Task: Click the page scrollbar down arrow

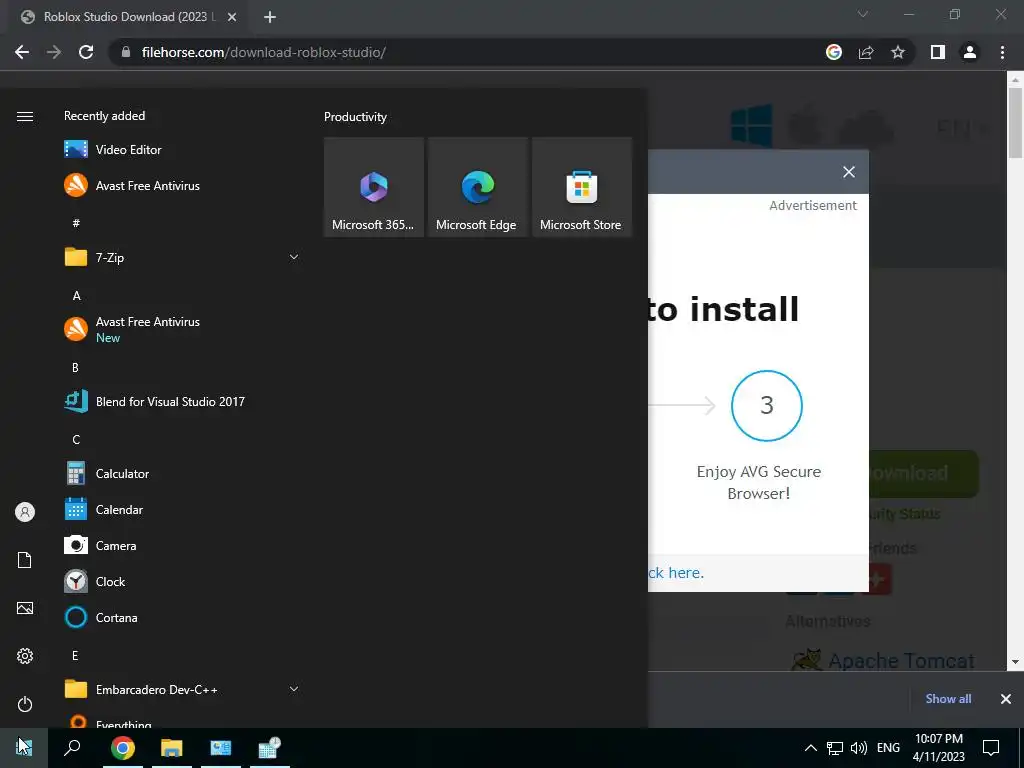Action: (x=1015, y=662)
